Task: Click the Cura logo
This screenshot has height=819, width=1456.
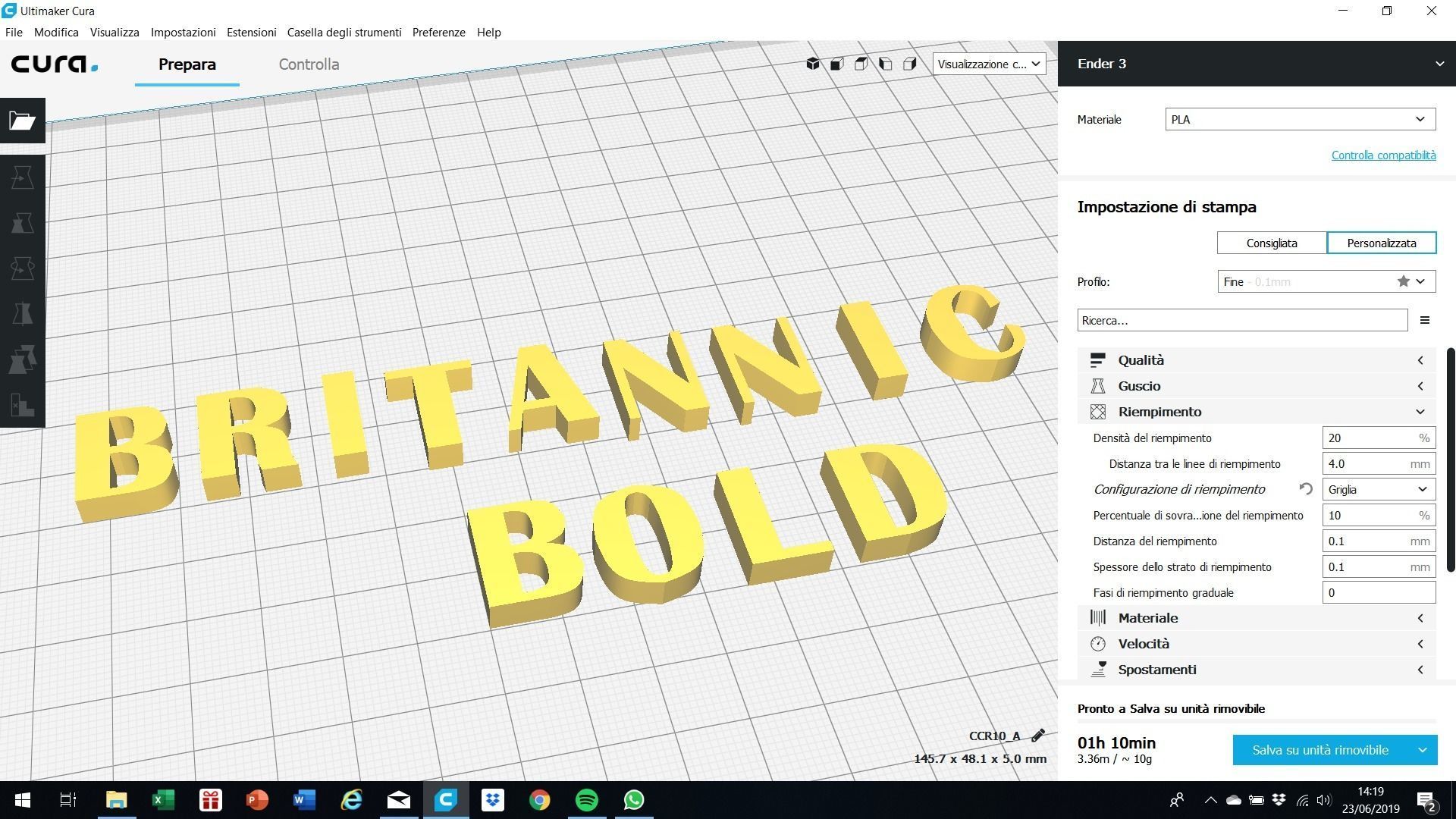Action: click(55, 64)
